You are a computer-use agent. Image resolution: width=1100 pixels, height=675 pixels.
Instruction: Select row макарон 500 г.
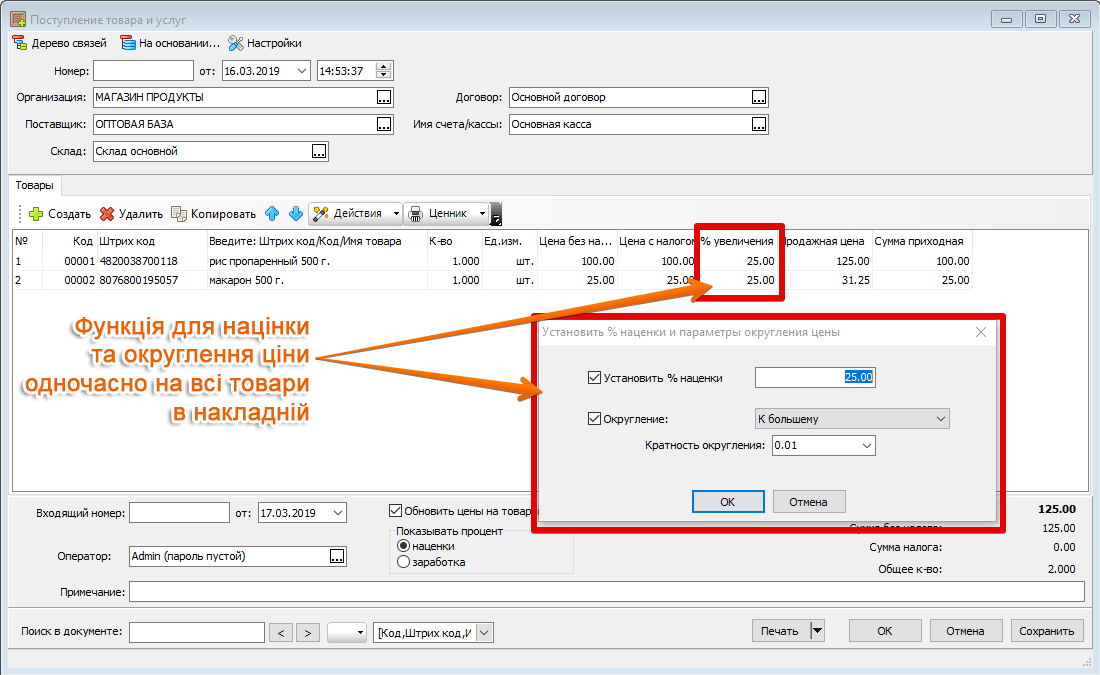492,280
